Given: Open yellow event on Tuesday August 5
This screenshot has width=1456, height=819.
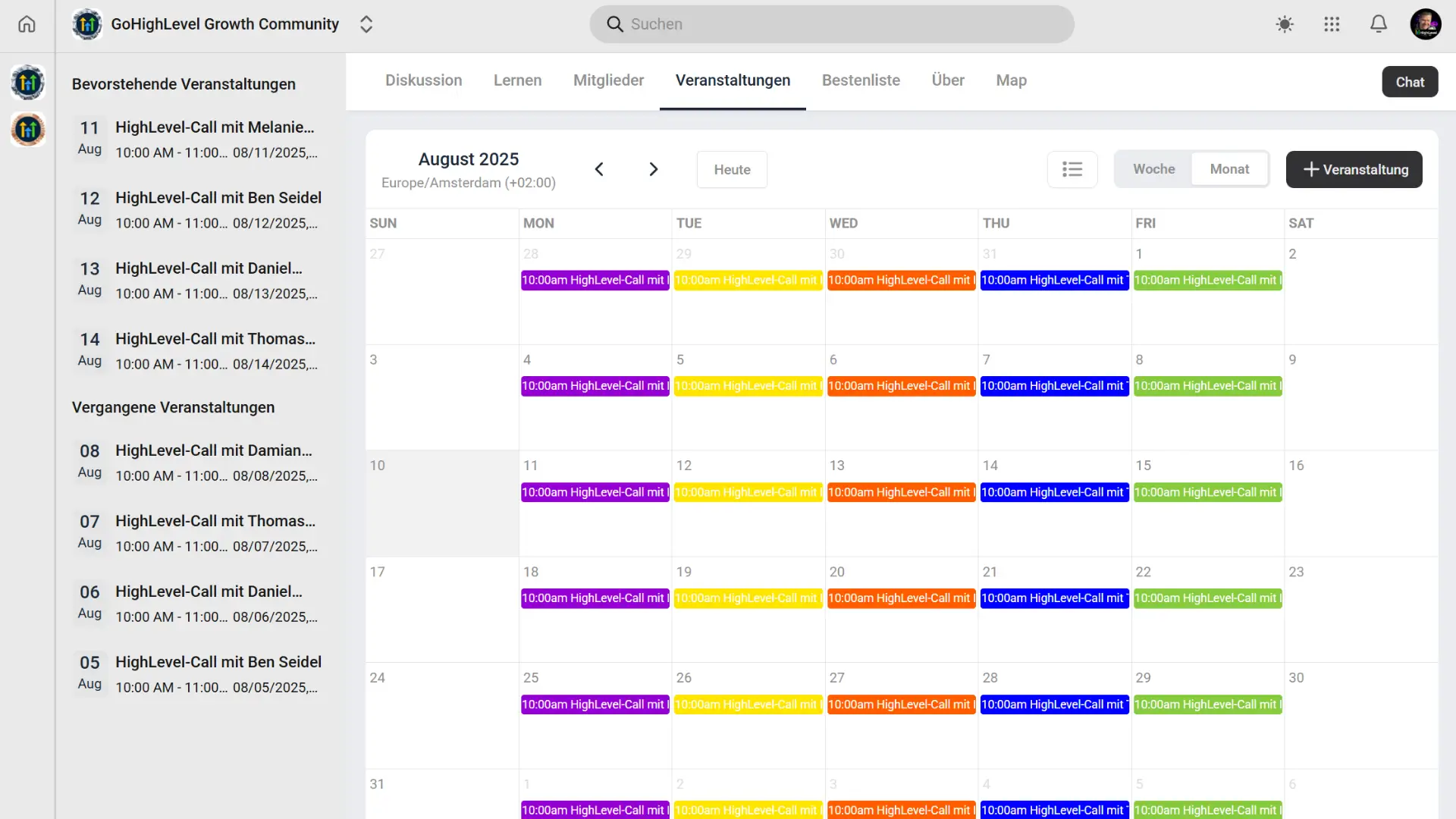Looking at the screenshot, I should coord(748,386).
